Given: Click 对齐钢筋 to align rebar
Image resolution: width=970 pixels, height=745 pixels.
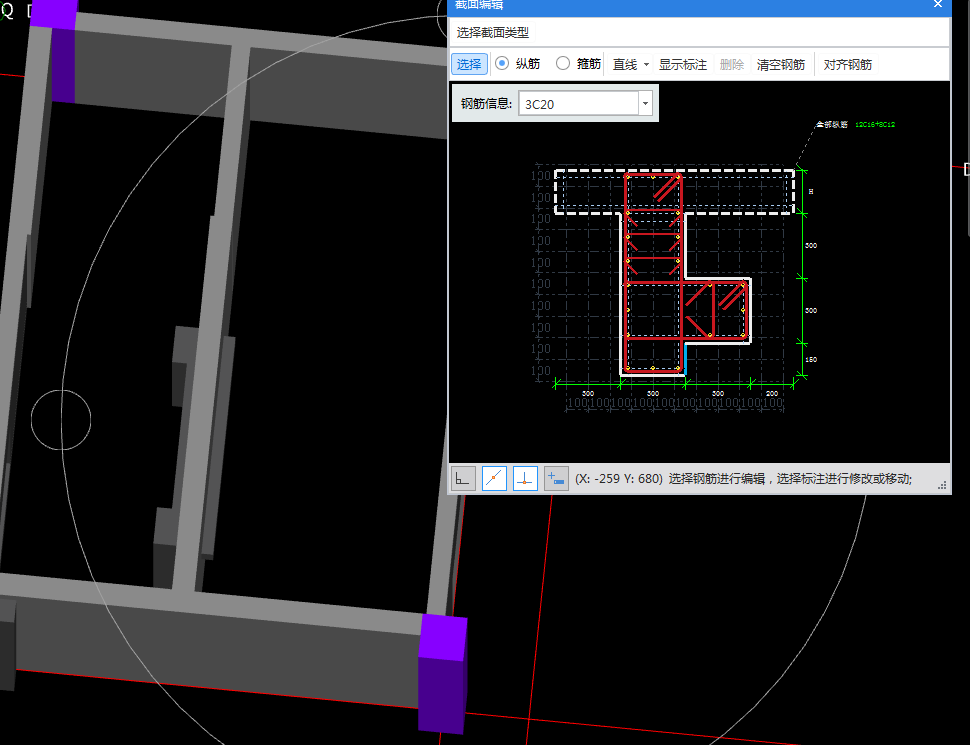Looking at the screenshot, I should [848, 64].
